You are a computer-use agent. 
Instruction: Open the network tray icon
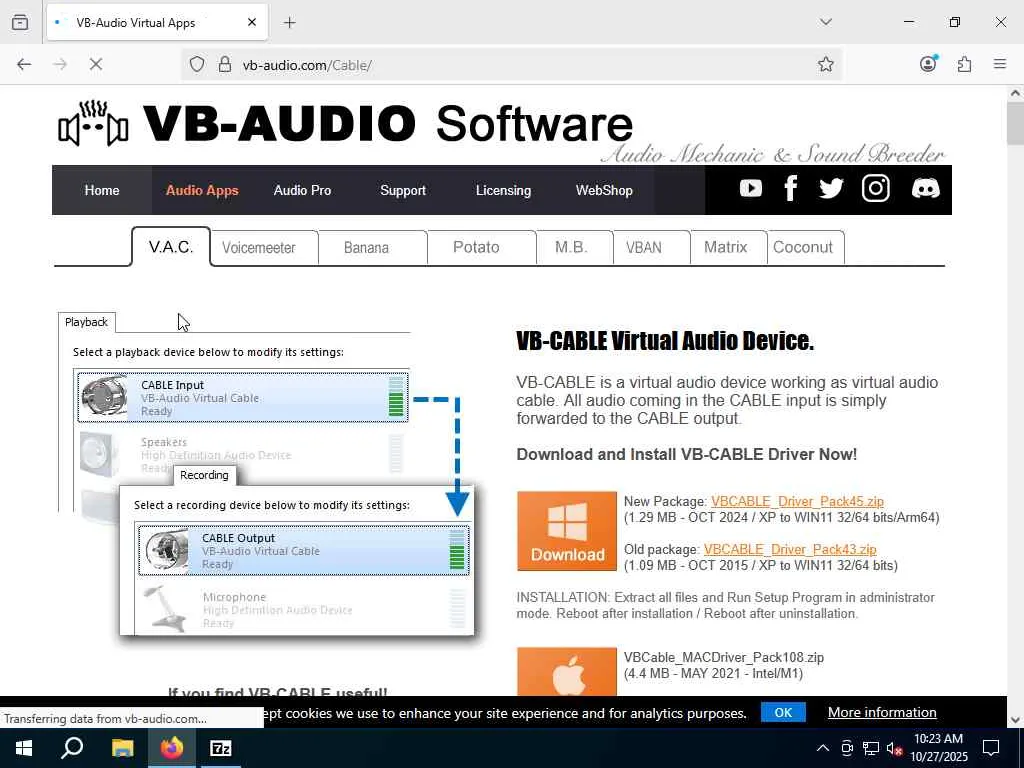click(871, 748)
